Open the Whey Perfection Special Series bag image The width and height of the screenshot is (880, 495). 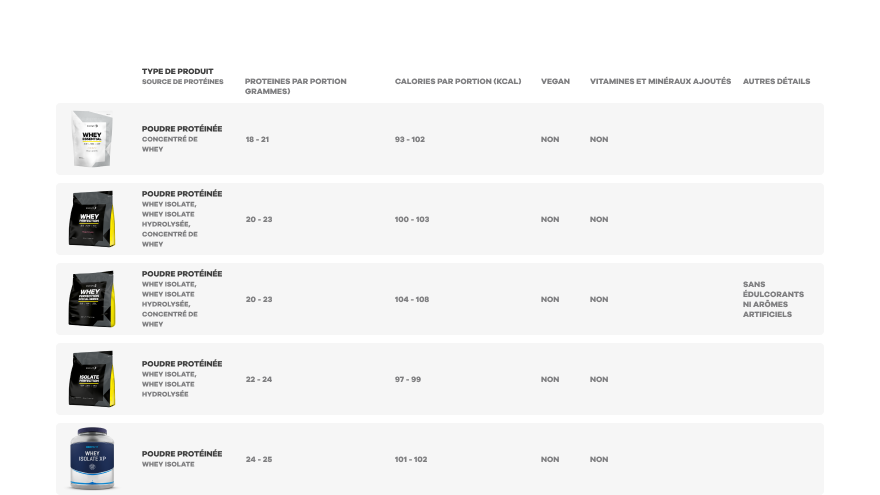point(92,299)
